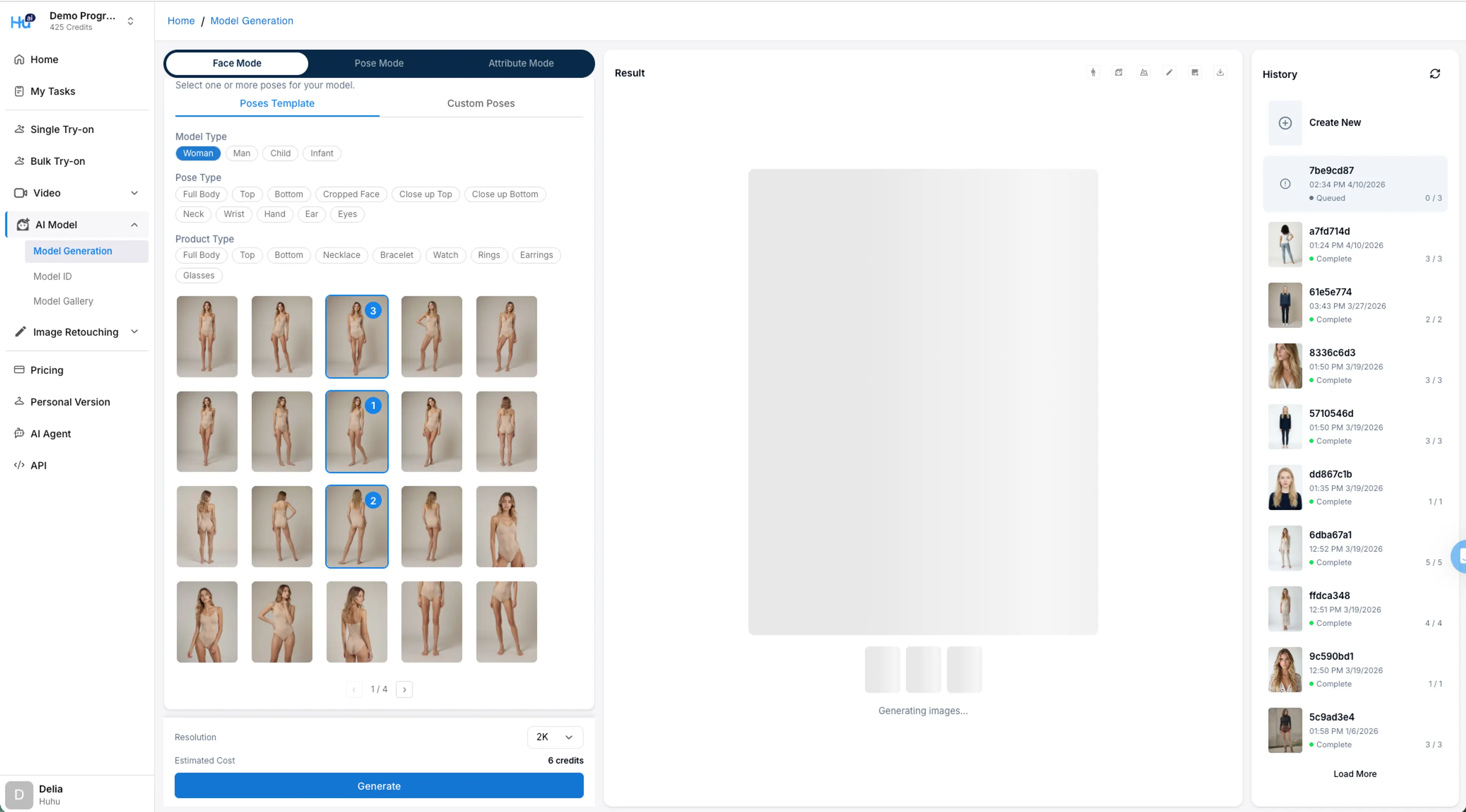Deselect pose thumbnail numbered 3
This screenshot has width=1466, height=812.
click(x=357, y=337)
